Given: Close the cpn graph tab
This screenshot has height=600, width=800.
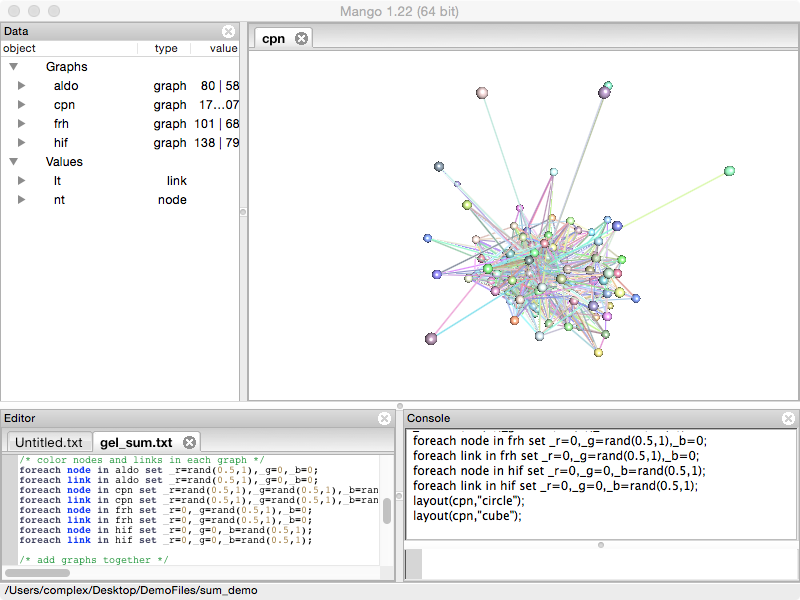Looking at the screenshot, I should (x=300, y=39).
